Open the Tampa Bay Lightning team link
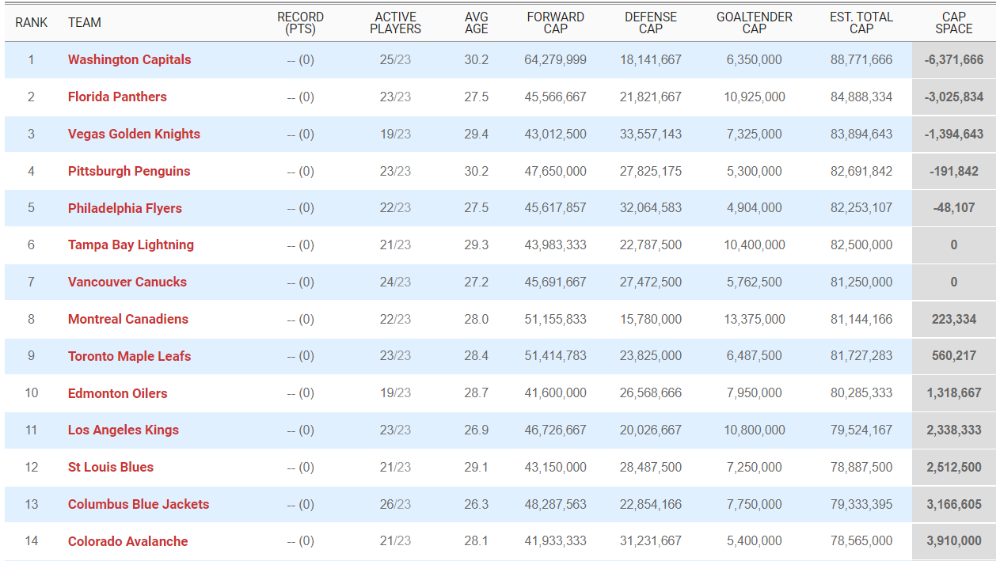Viewport: 1000px width, 561px height. click(131, 245)
